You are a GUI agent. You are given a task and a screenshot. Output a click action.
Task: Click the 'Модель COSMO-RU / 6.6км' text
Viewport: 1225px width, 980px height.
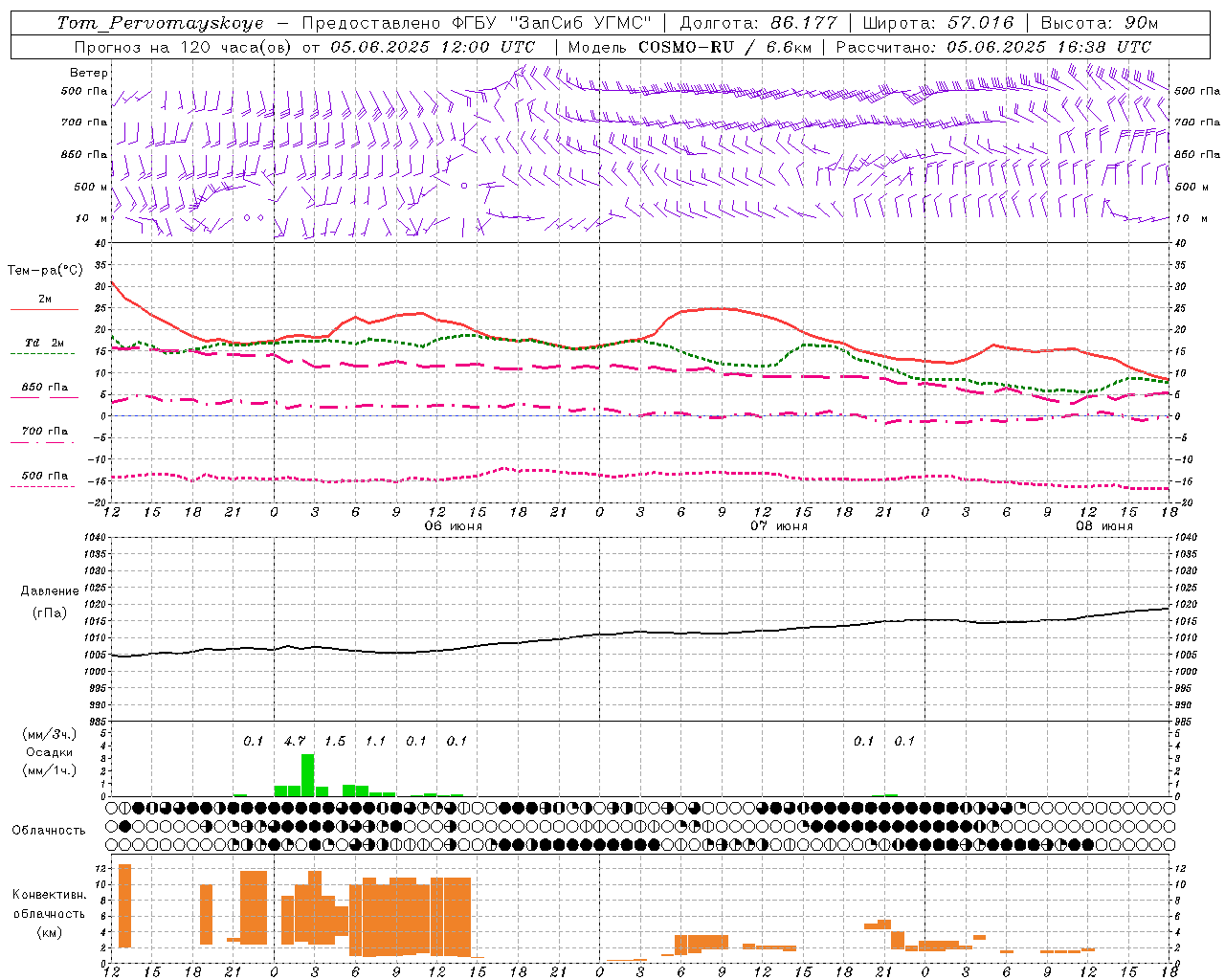coord(689,47)
